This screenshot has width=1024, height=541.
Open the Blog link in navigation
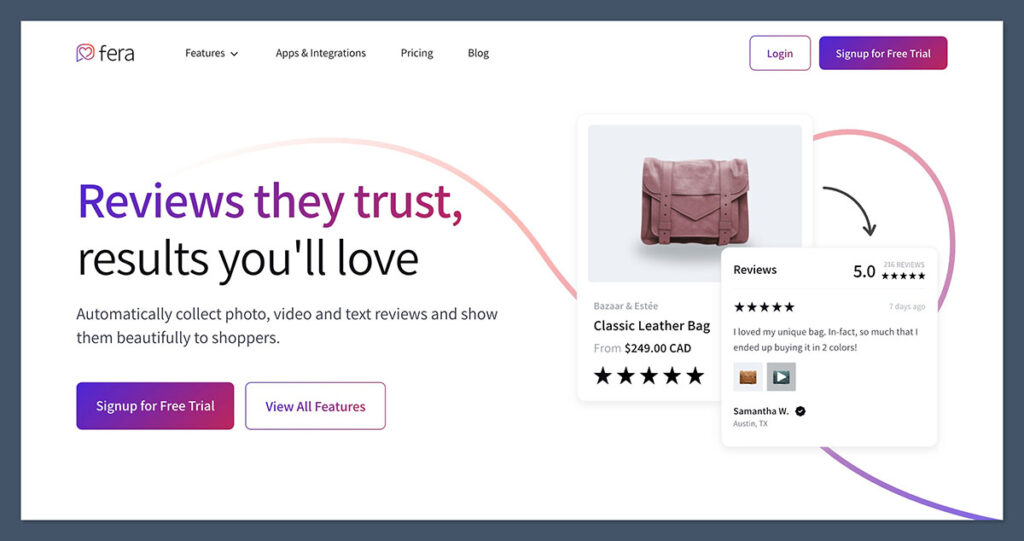click(x=478, y=53)
